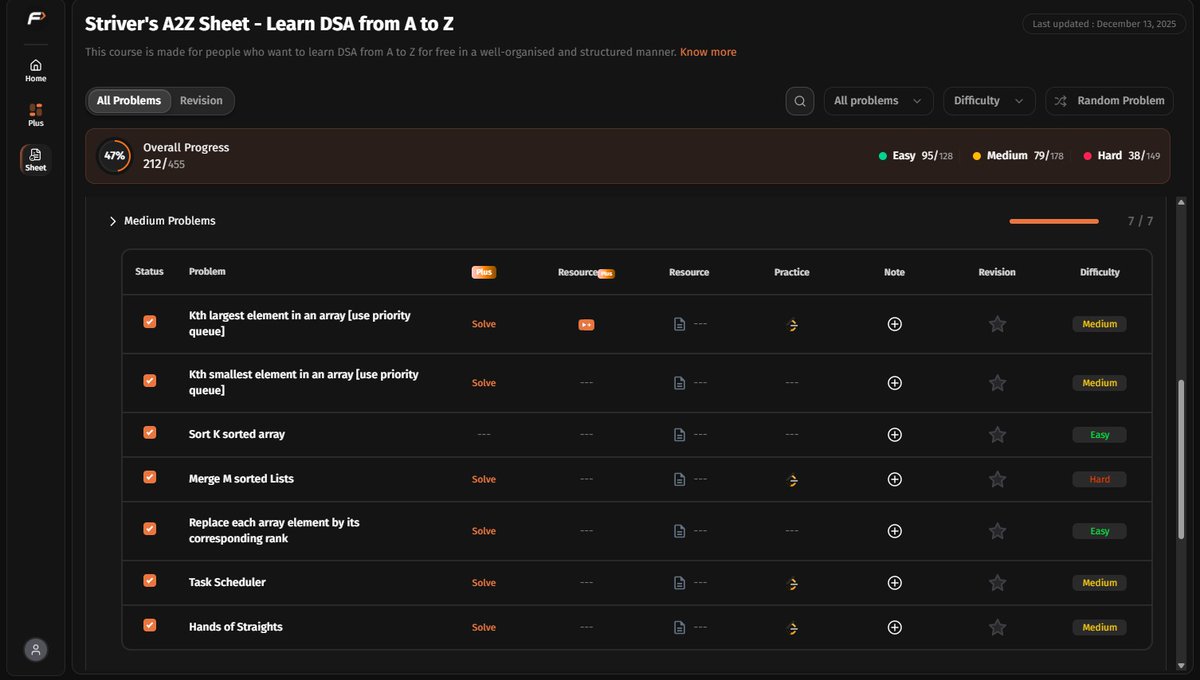This screenshot has width=1200, height=680.
Task: Star Kth largest element for revision
Action: point(997,324)
